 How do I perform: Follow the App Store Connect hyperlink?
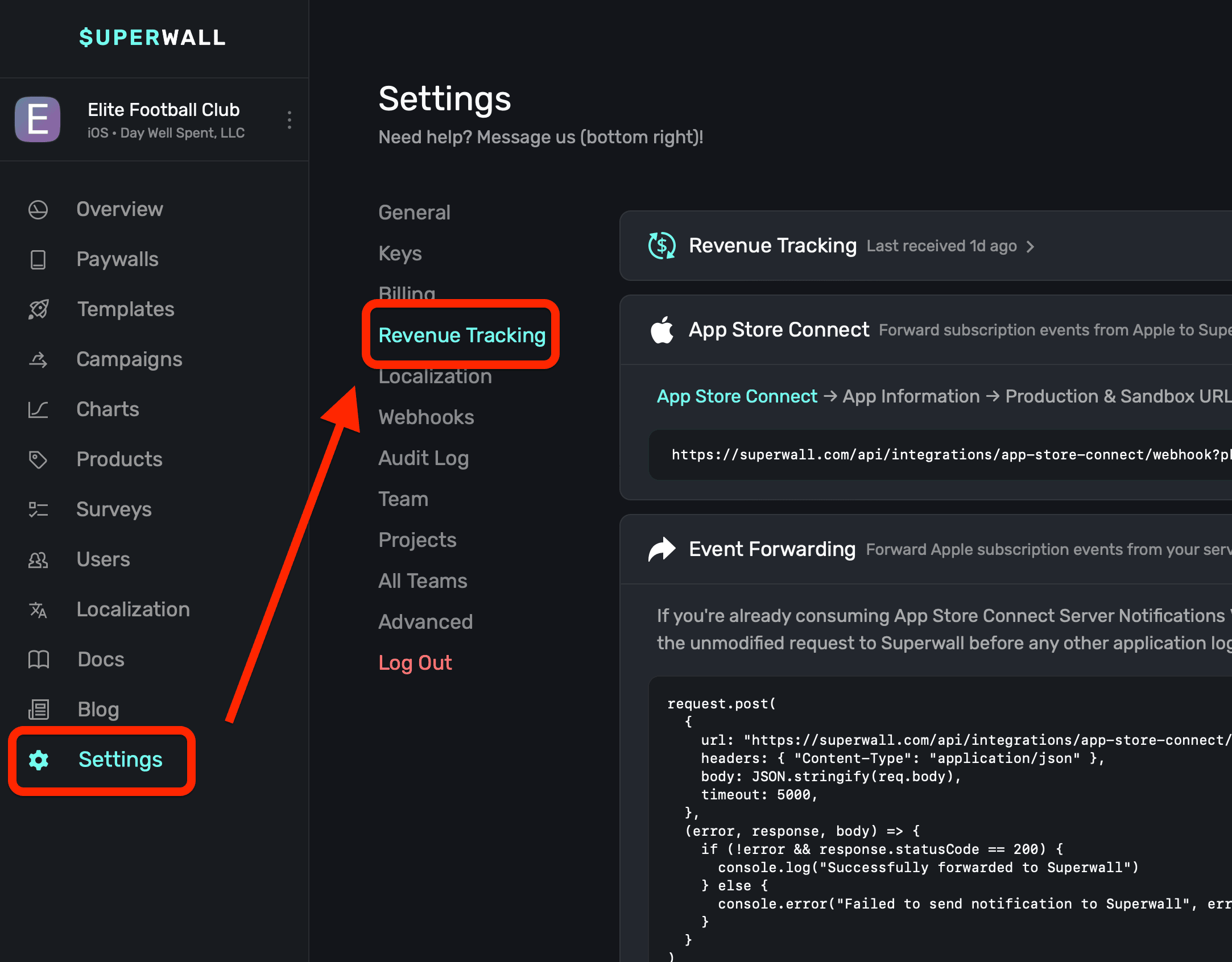click(737, 396)
